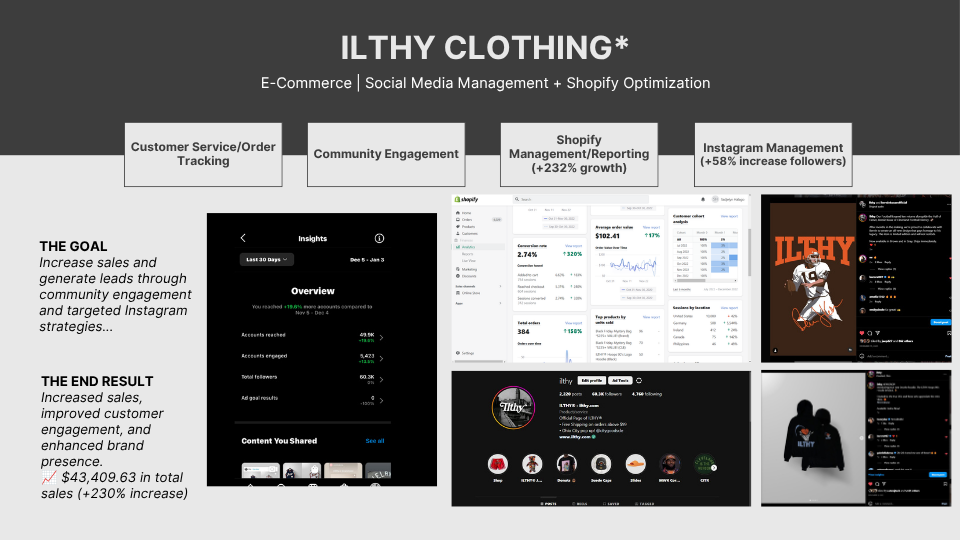View report for Conversion rate

[573, 246]
